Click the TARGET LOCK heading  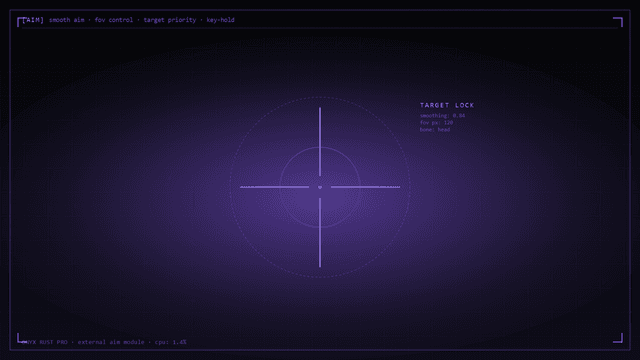pos(447,105)
